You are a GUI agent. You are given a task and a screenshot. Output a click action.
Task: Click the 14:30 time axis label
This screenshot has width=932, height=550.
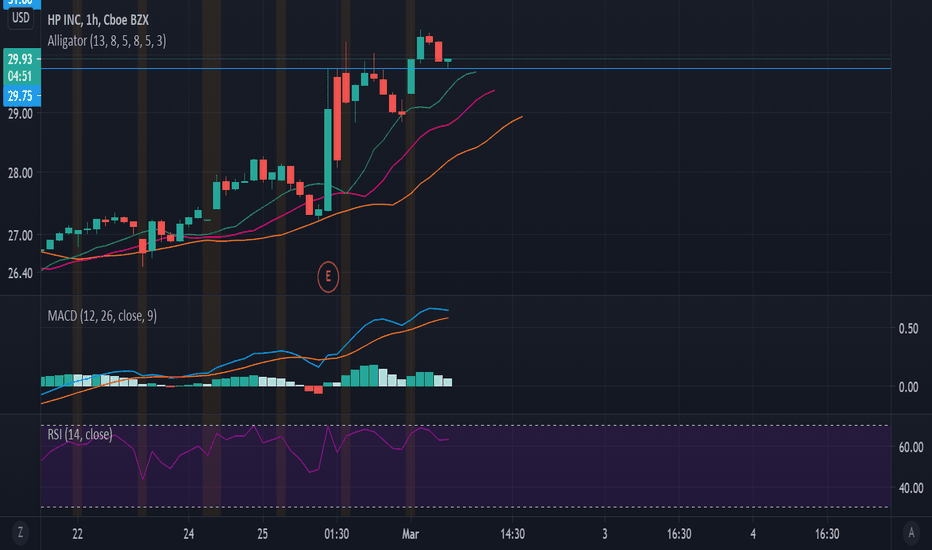[512, 534]
